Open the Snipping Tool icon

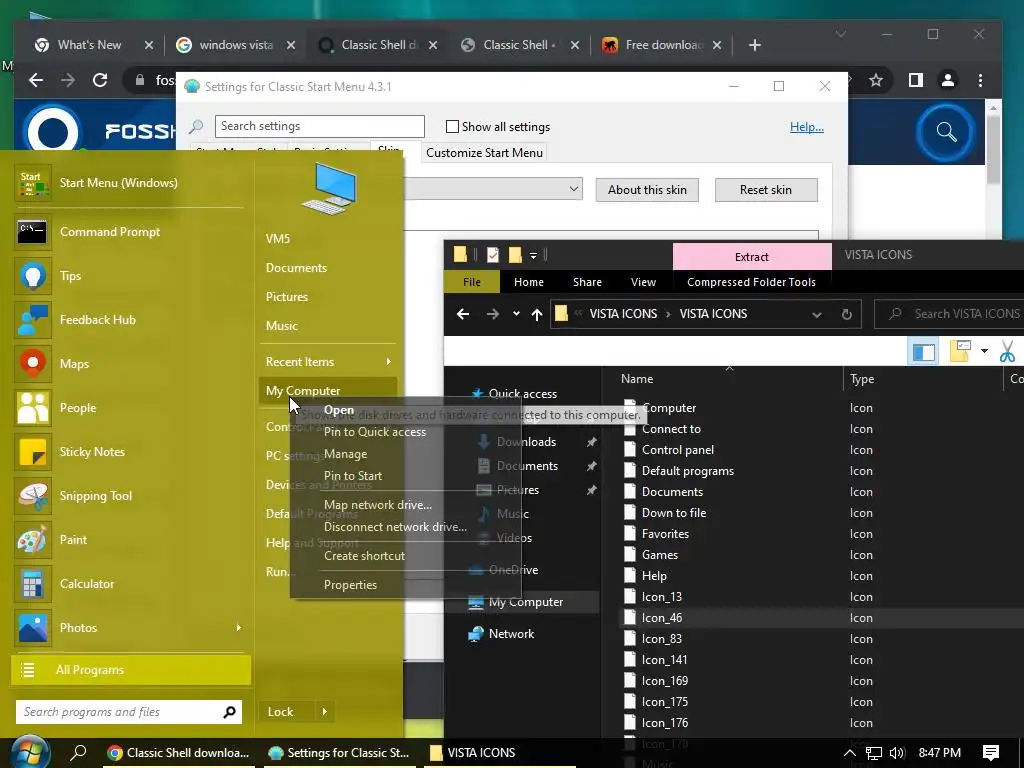[32, 496]
